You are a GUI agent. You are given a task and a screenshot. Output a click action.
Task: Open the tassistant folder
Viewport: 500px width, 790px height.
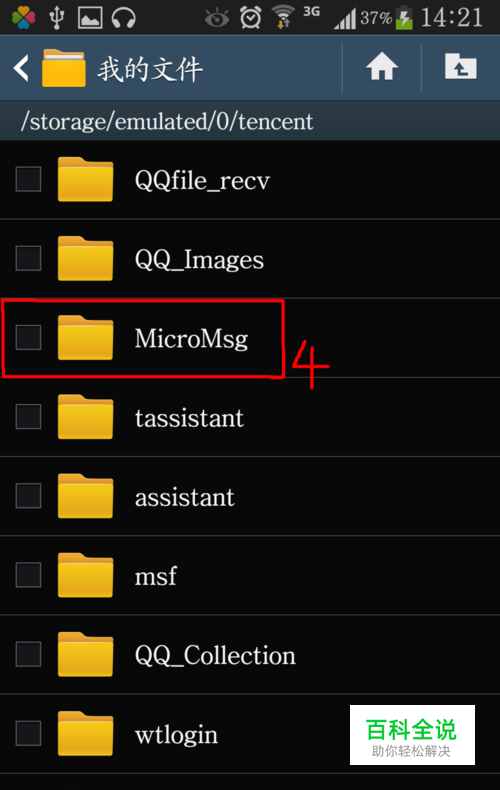click(x=250, y=417)
